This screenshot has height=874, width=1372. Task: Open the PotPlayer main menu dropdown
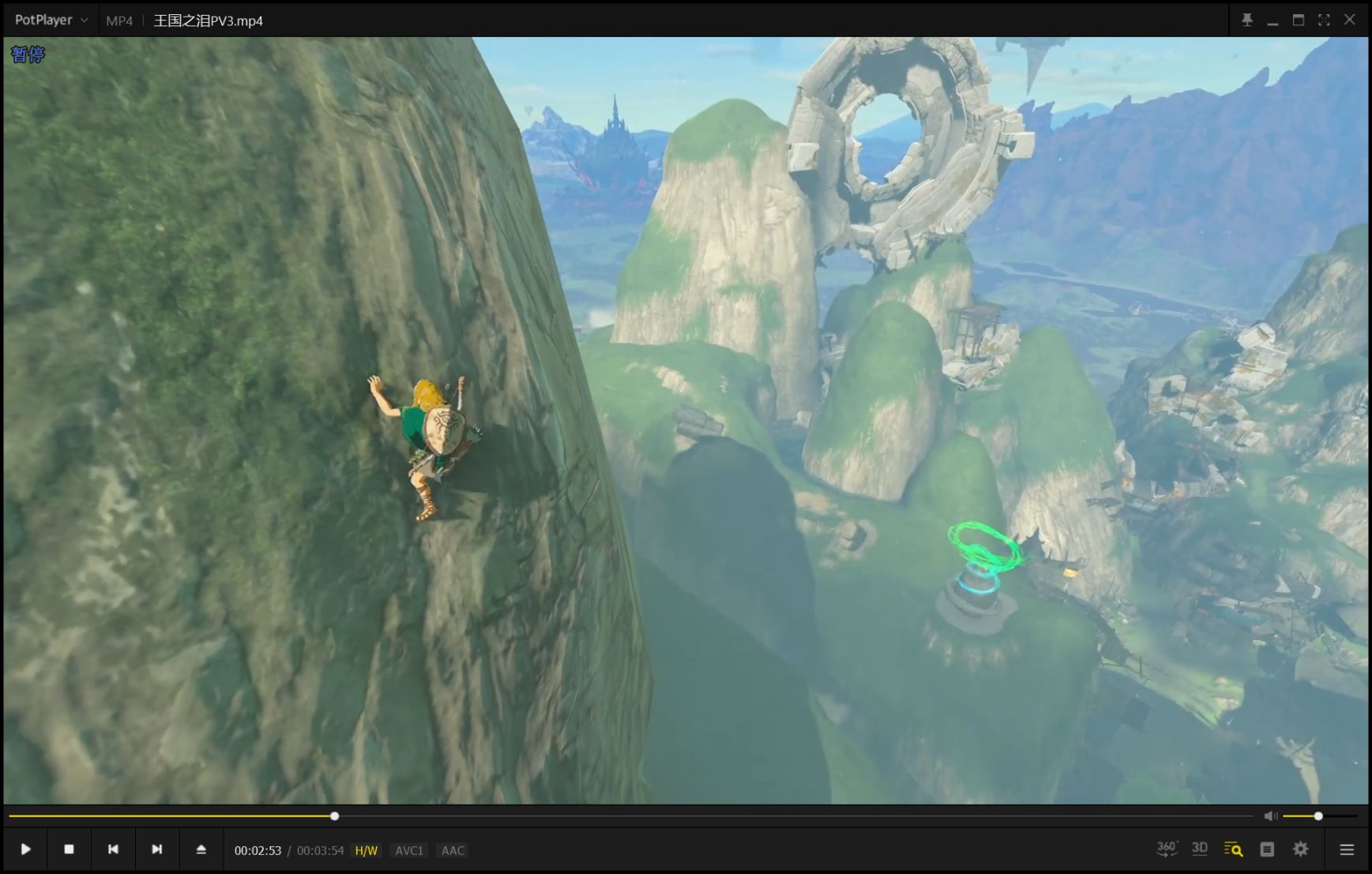click(51, 20)
